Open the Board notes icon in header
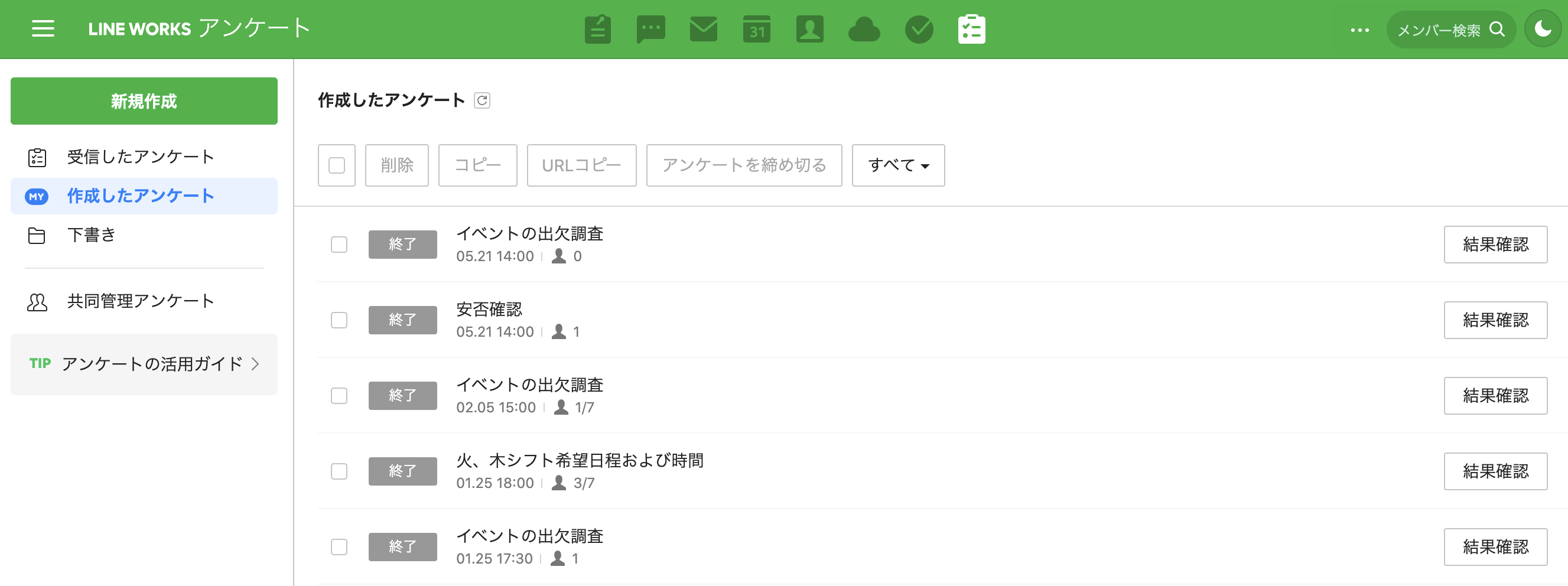Image resolution: width=1568 pixels, height=586 pixels. [x=598, y=29]
